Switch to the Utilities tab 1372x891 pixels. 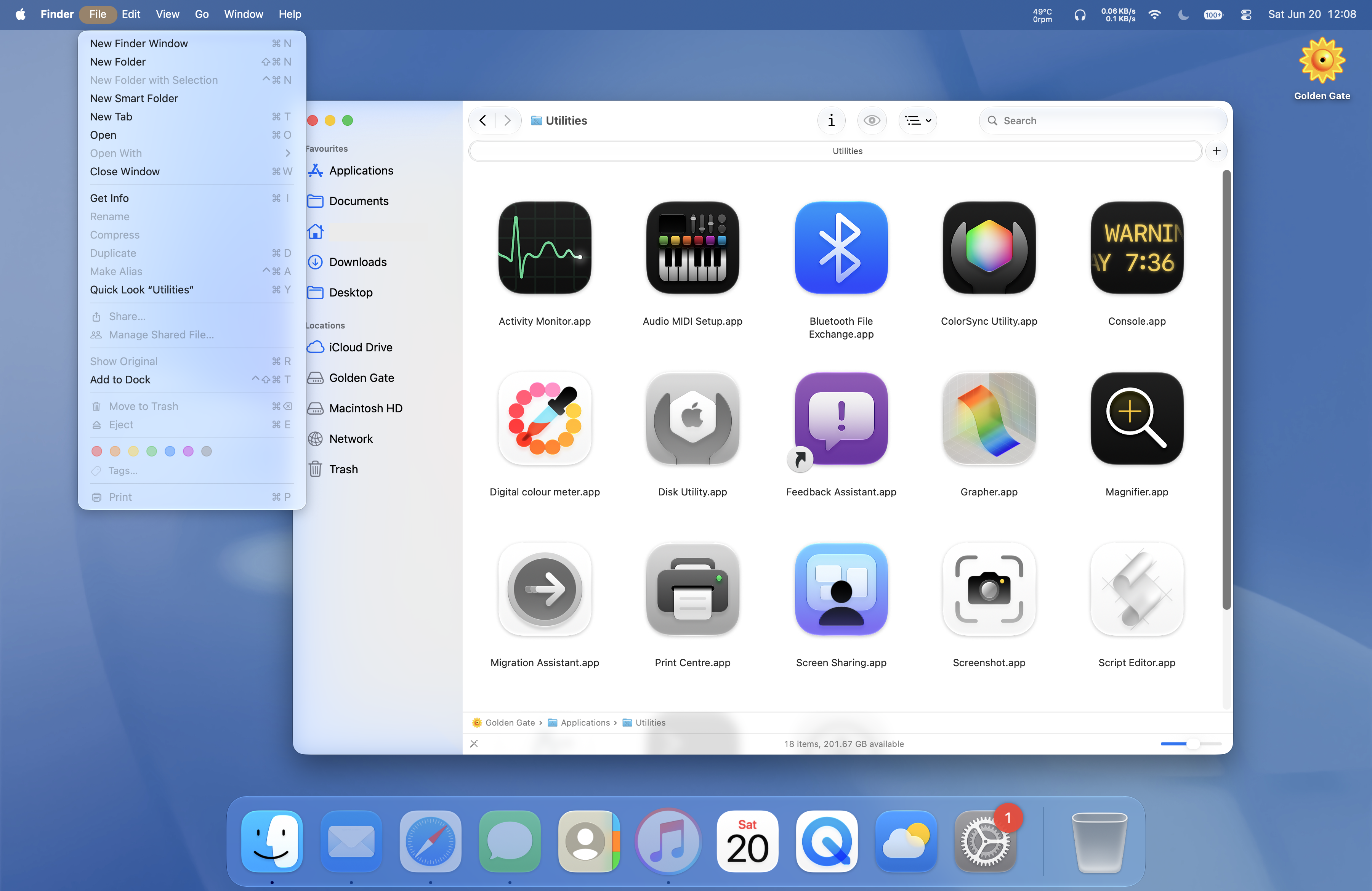(835, 151)
